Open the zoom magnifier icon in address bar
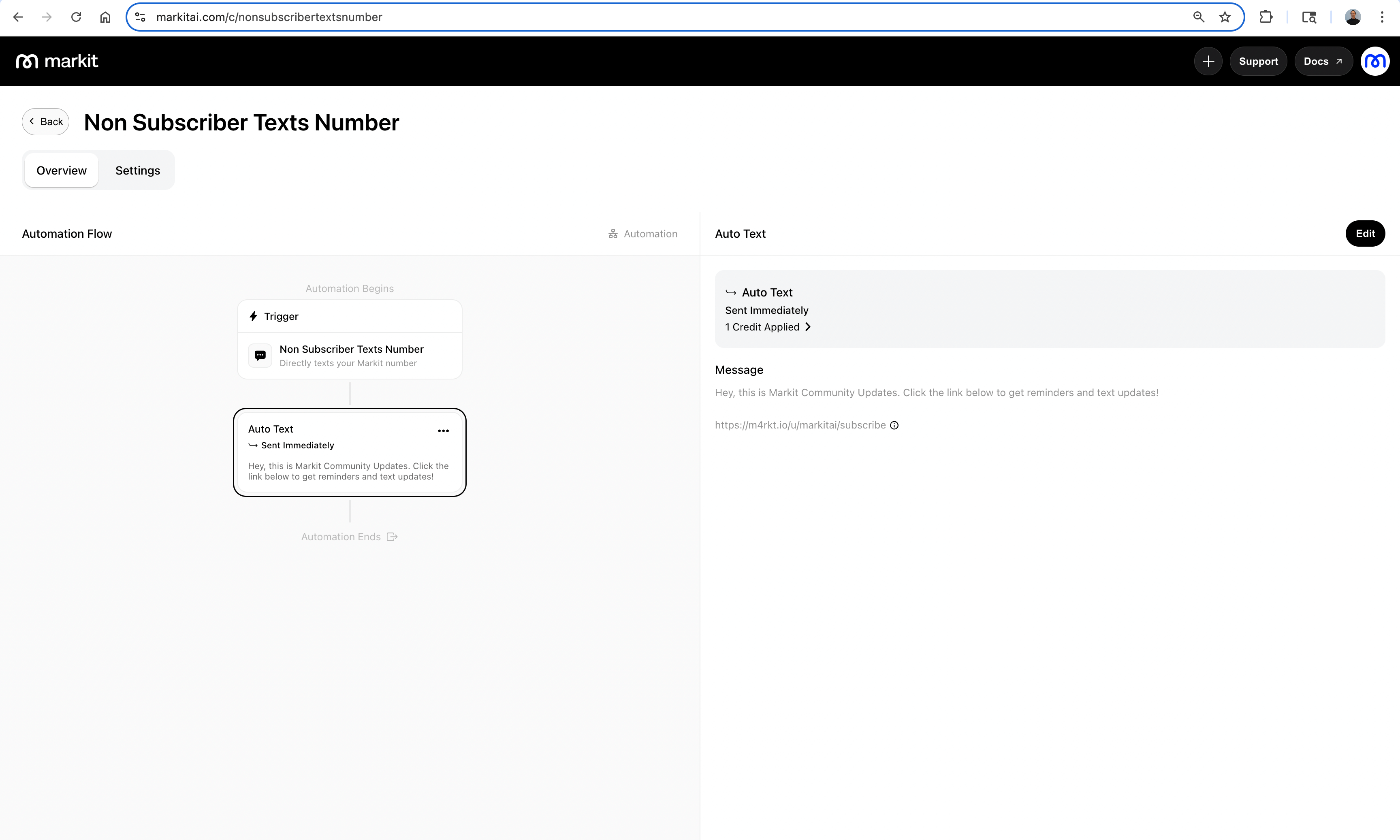Image resolution: width=1400 pixels, height=840 pixels. point(1198,17)
